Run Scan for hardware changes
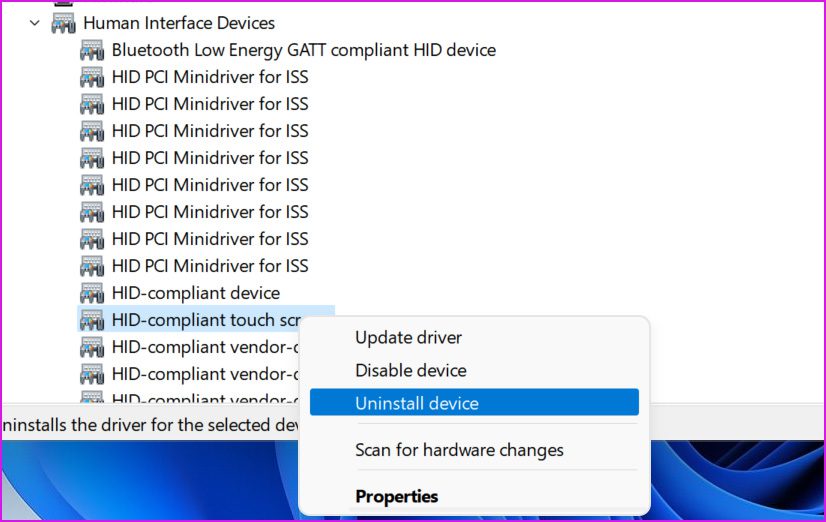Viewport: 826px width, 522px height. click(x=459, y=450)
